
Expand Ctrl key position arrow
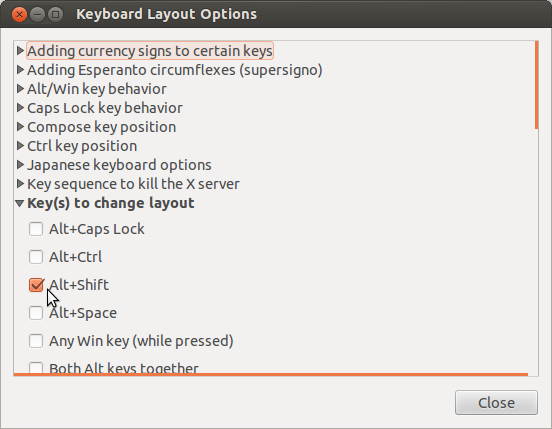tap(20, 146)
